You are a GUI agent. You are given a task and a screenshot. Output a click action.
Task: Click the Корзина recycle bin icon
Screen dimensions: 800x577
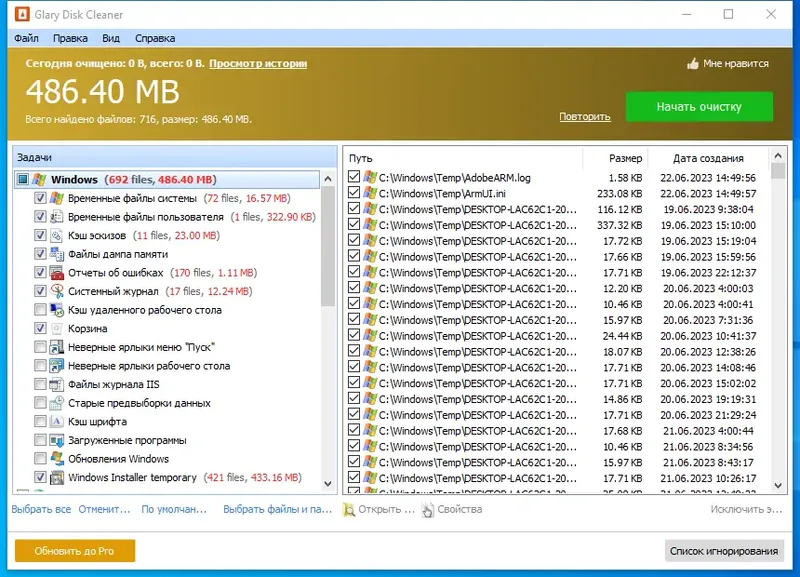[x=57, y=329]
